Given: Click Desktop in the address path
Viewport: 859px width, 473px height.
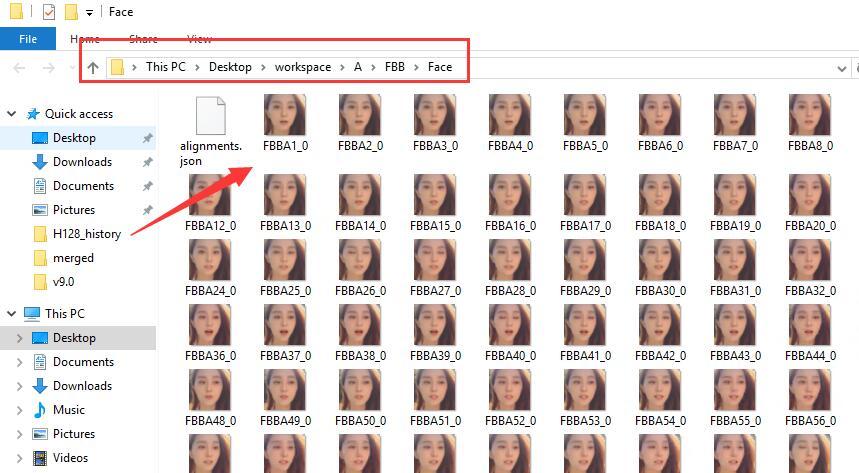Looking at the screenshot, I should pyautogui.click(x=230, y=67).
